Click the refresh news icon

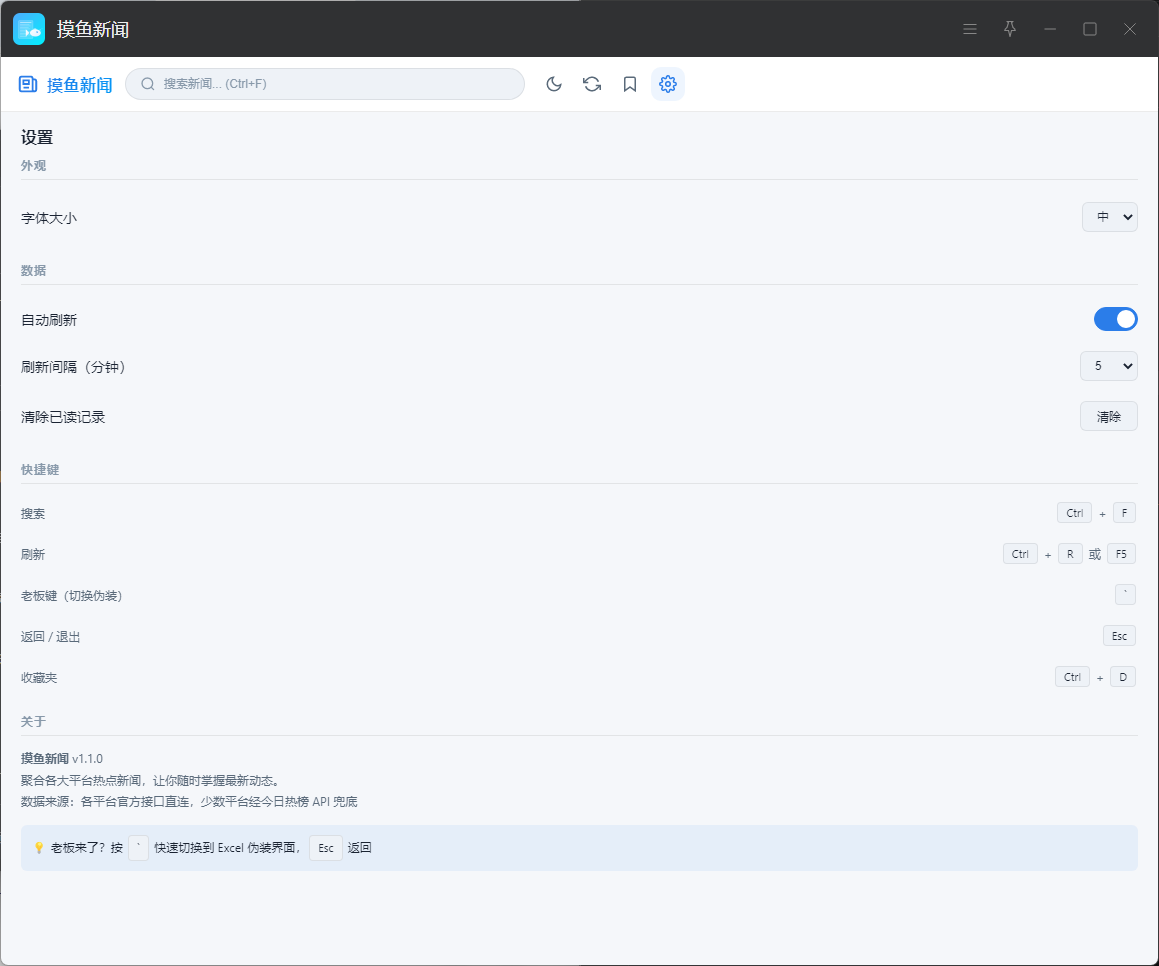coord(592,84)
